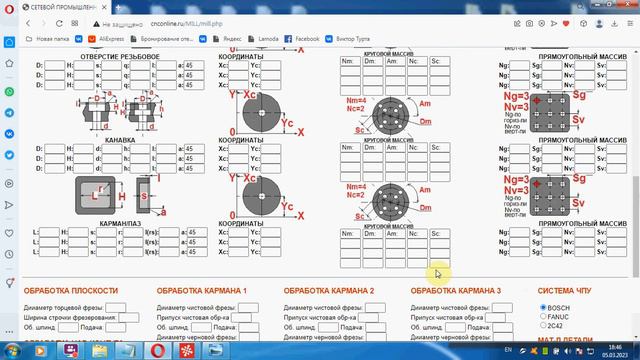Reload the current page

[59, 24]
